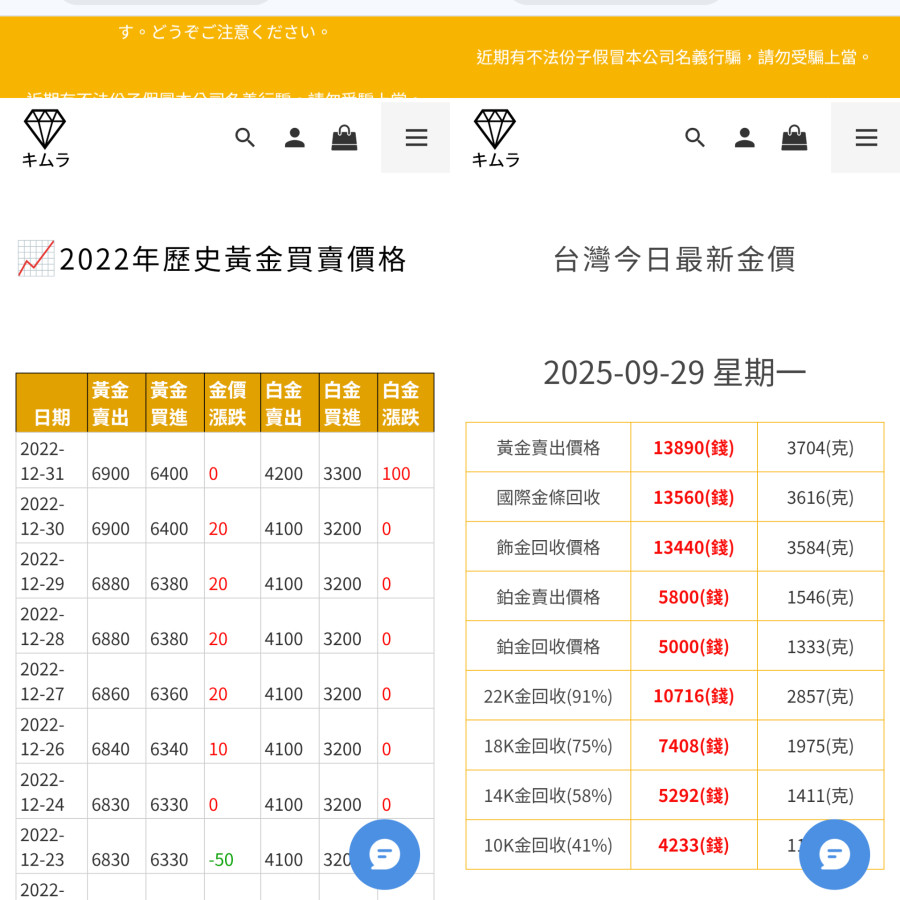This screenshot has height=900, width=900.
Task: Open account icon in left page header
Action: point(294,138)
